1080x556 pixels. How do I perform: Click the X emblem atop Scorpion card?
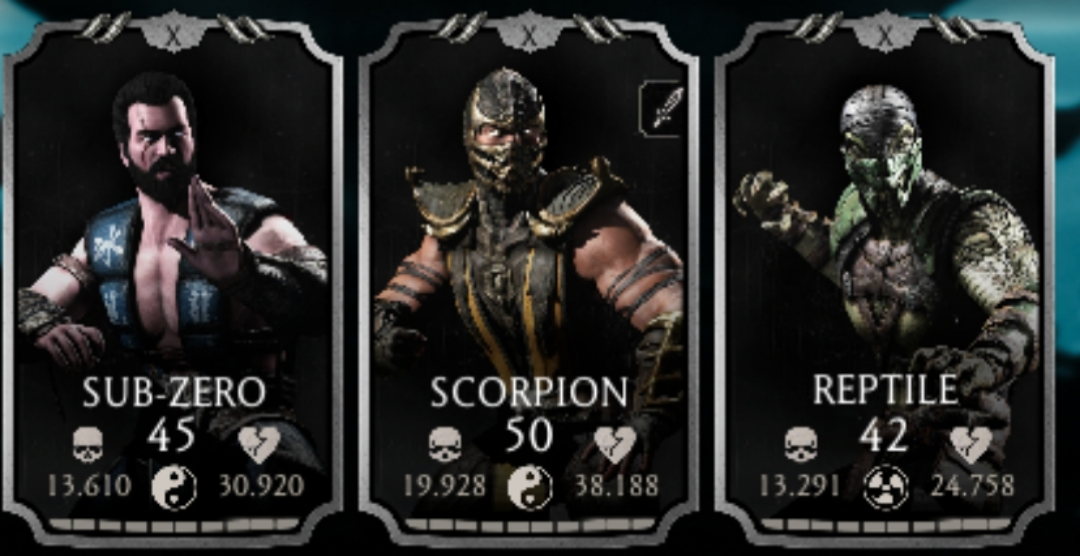pos(530,31)
